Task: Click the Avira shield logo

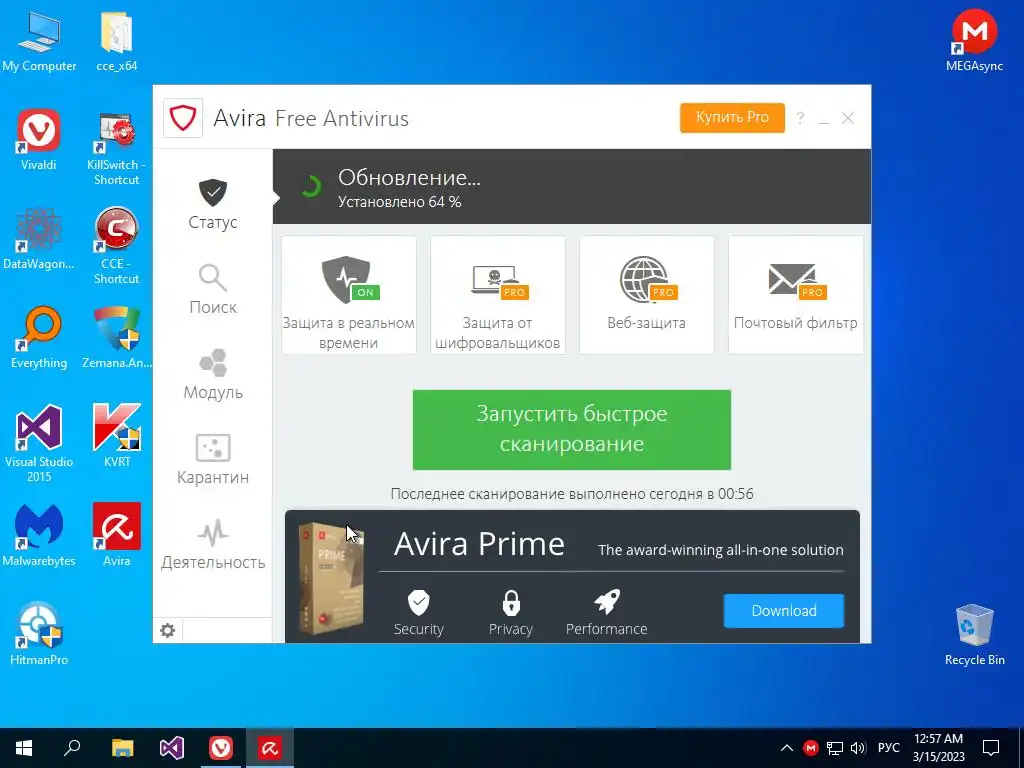Action: [x=183, y=118]
